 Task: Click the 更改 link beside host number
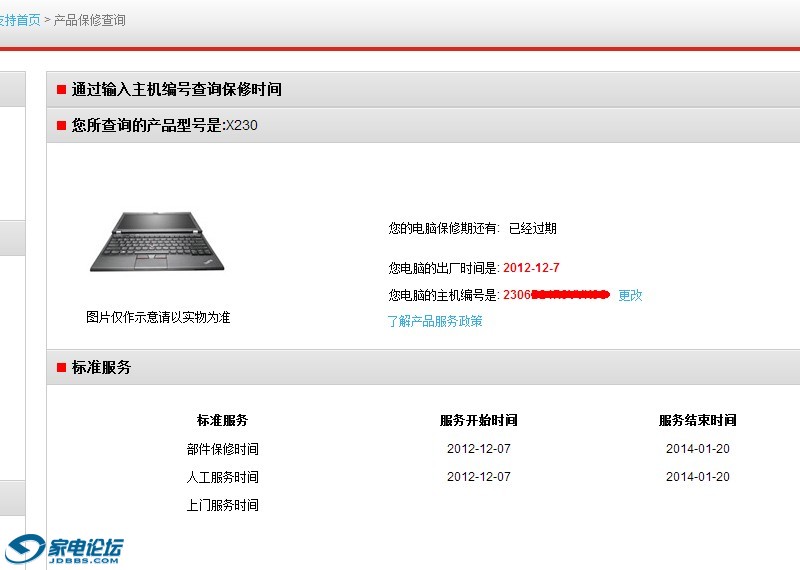point(630,295)
